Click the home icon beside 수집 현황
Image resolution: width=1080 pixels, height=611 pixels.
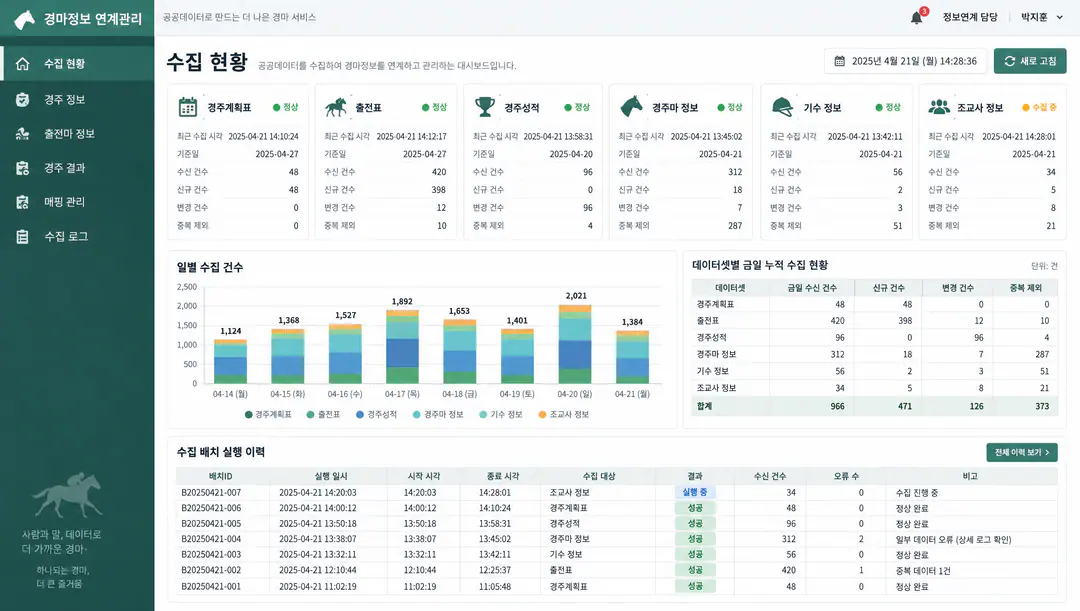[23, 63]
